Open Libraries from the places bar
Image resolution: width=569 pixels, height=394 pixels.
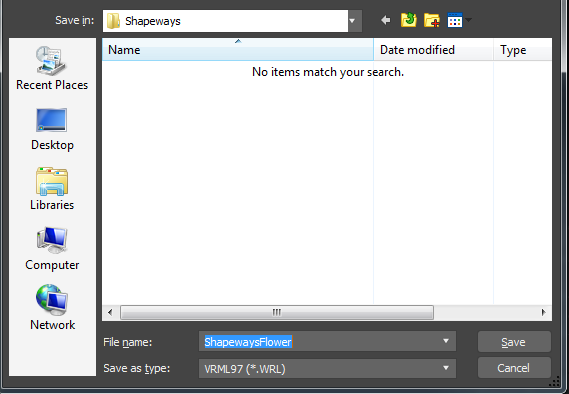[52, 189]
